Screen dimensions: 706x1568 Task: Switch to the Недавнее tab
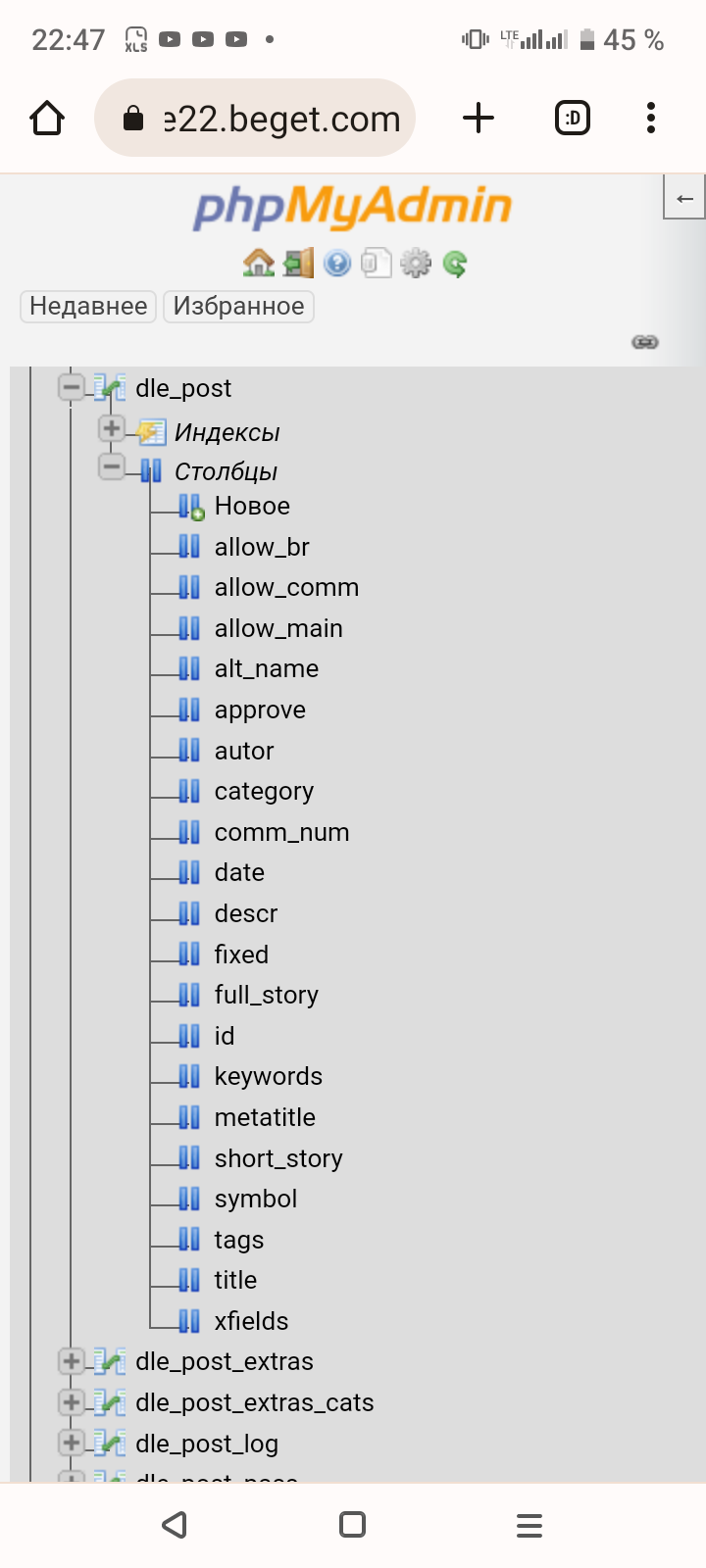pyautogui.click(x=88, y=307)
